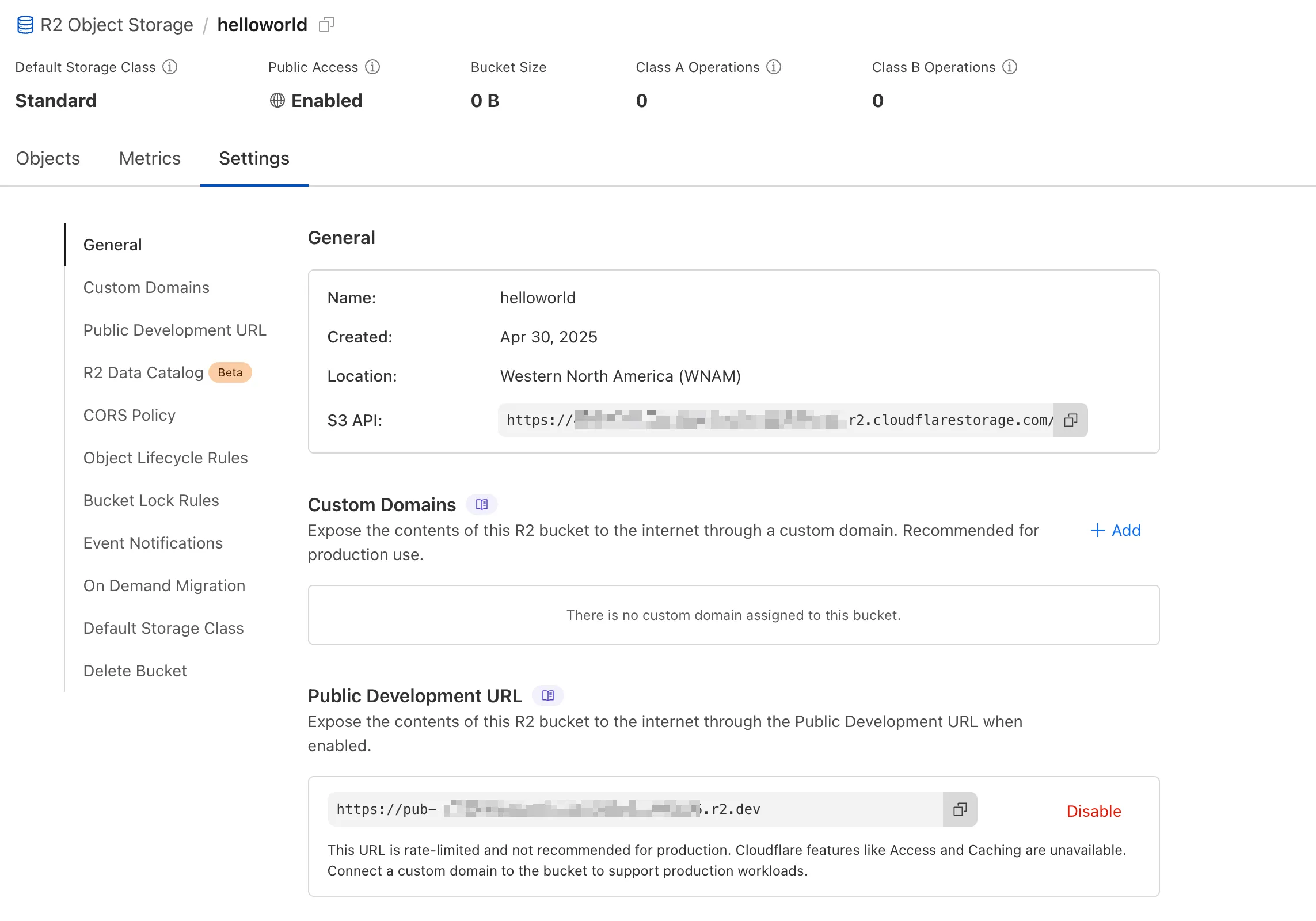This screenshot has height=921, width=1316.
Task: Copy the Public Development URL
Action: pyautogui.click(x=959, y=809)
